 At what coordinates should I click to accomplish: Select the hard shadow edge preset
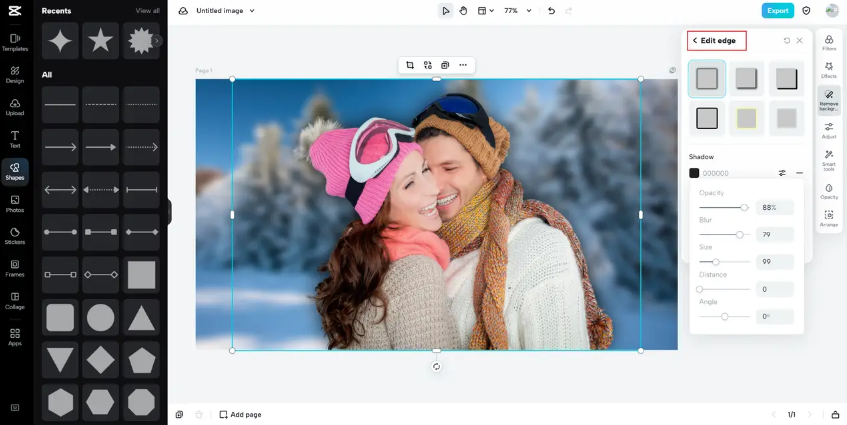pyautogui.click(x=786, y=79)
